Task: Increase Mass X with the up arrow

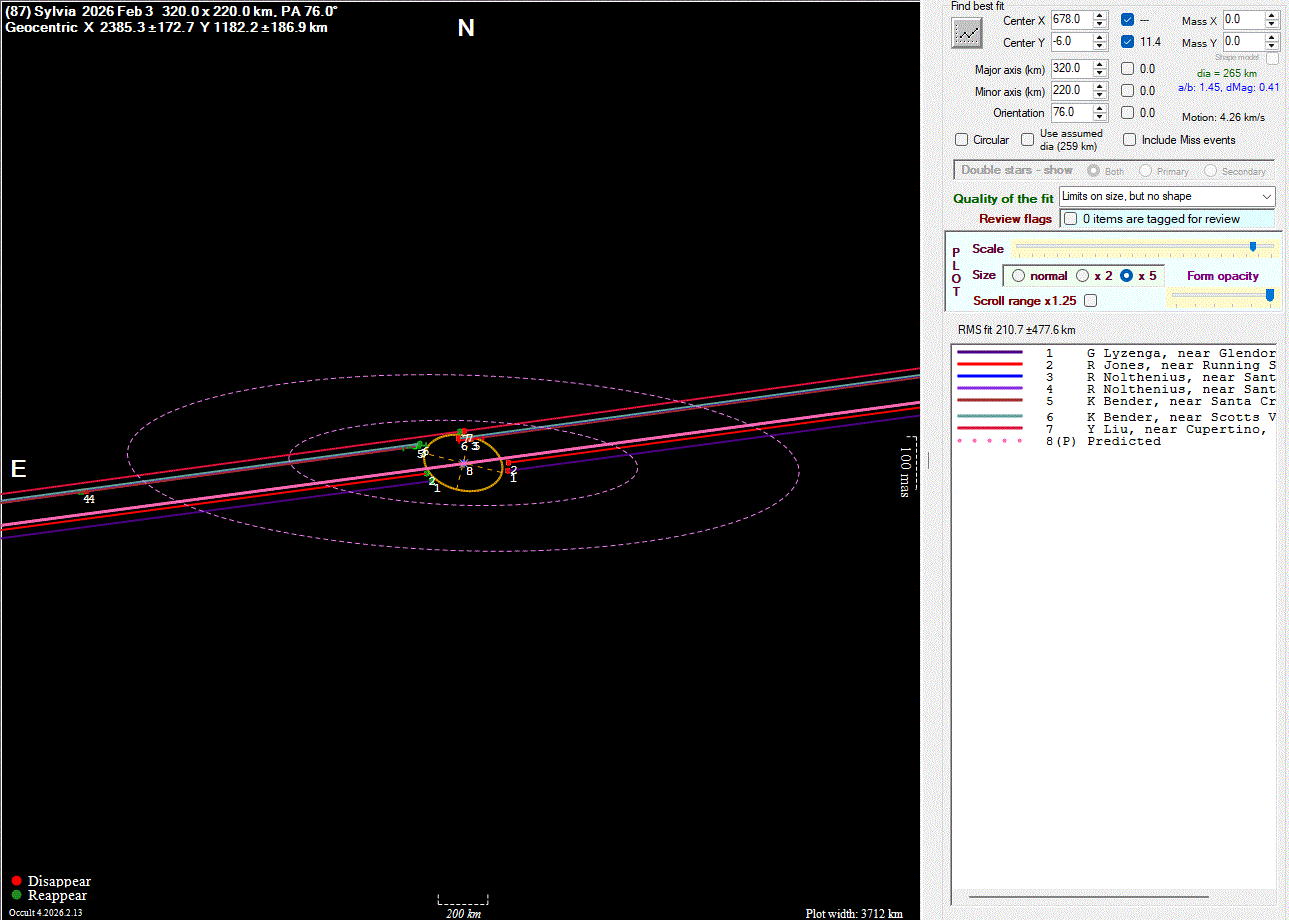Action: point(1272,15)
